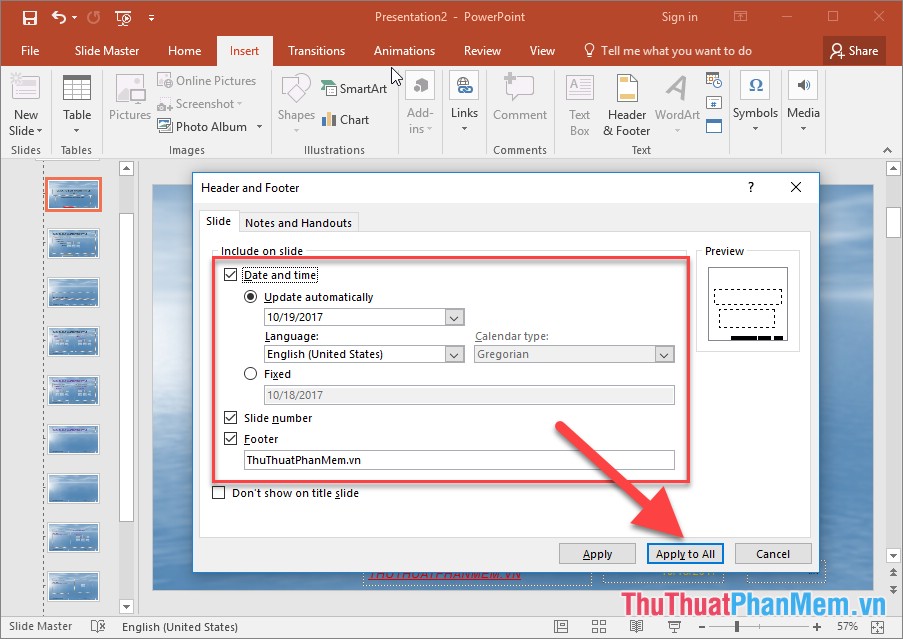The image size is (903, 639).
Task: Insert Media content
Action: tap(803, 103)
